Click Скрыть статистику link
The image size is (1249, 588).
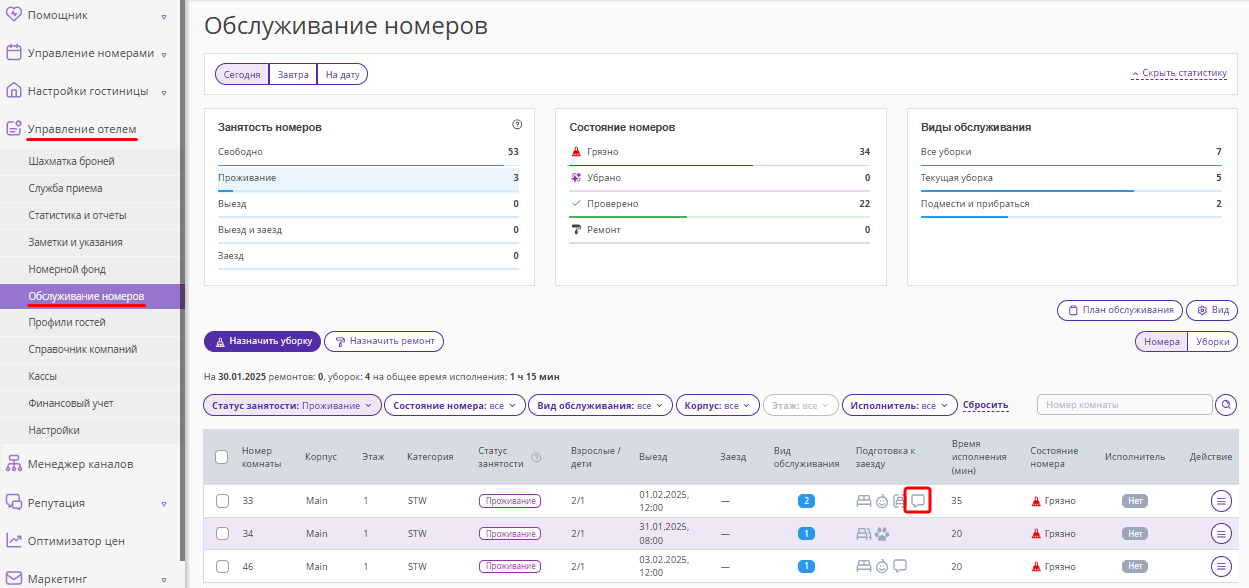[1179, 74]
